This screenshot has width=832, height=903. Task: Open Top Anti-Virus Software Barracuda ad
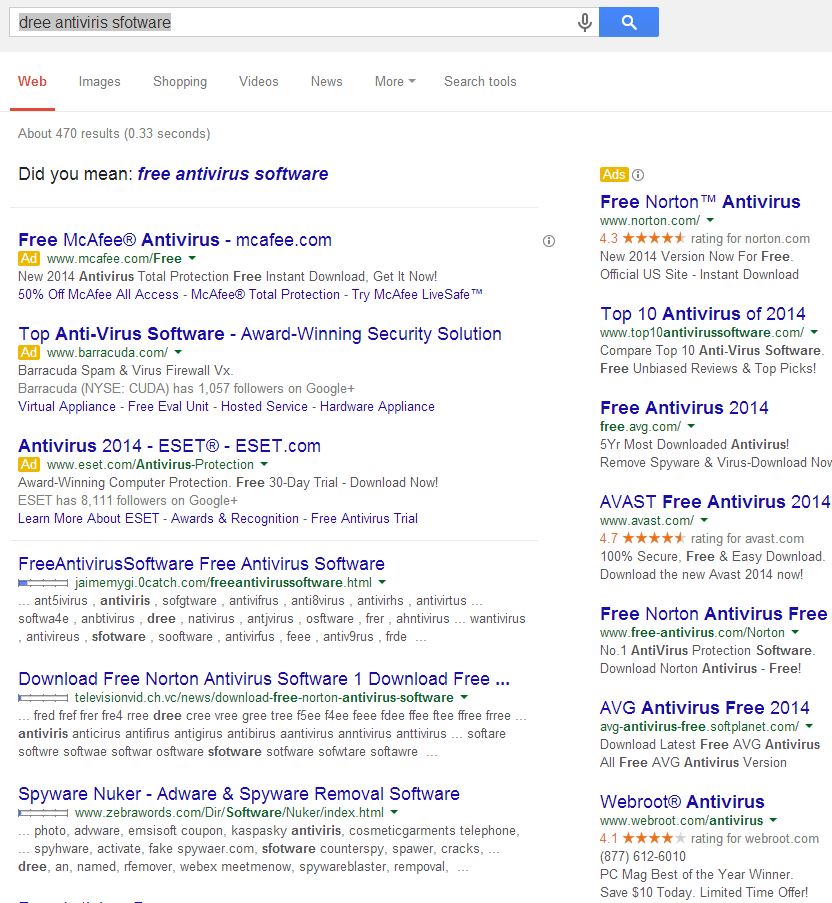(x=260, y=333)
